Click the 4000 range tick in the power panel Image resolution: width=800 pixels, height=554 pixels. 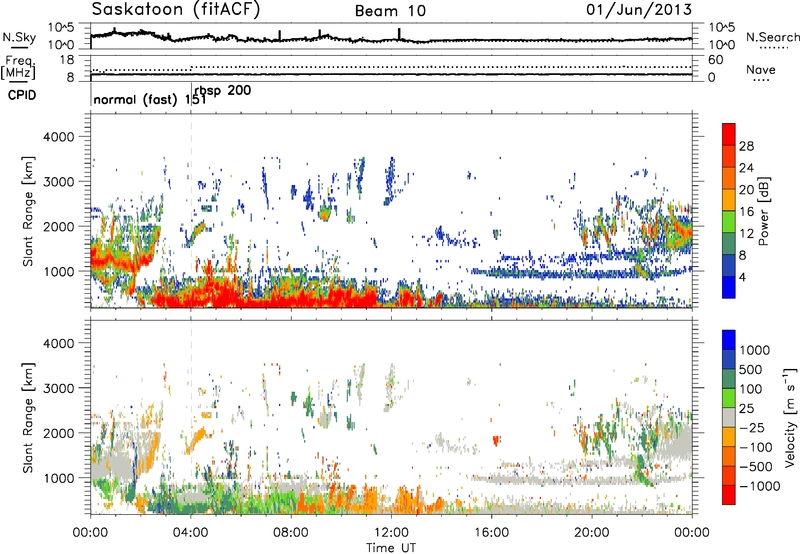point(58,137)
